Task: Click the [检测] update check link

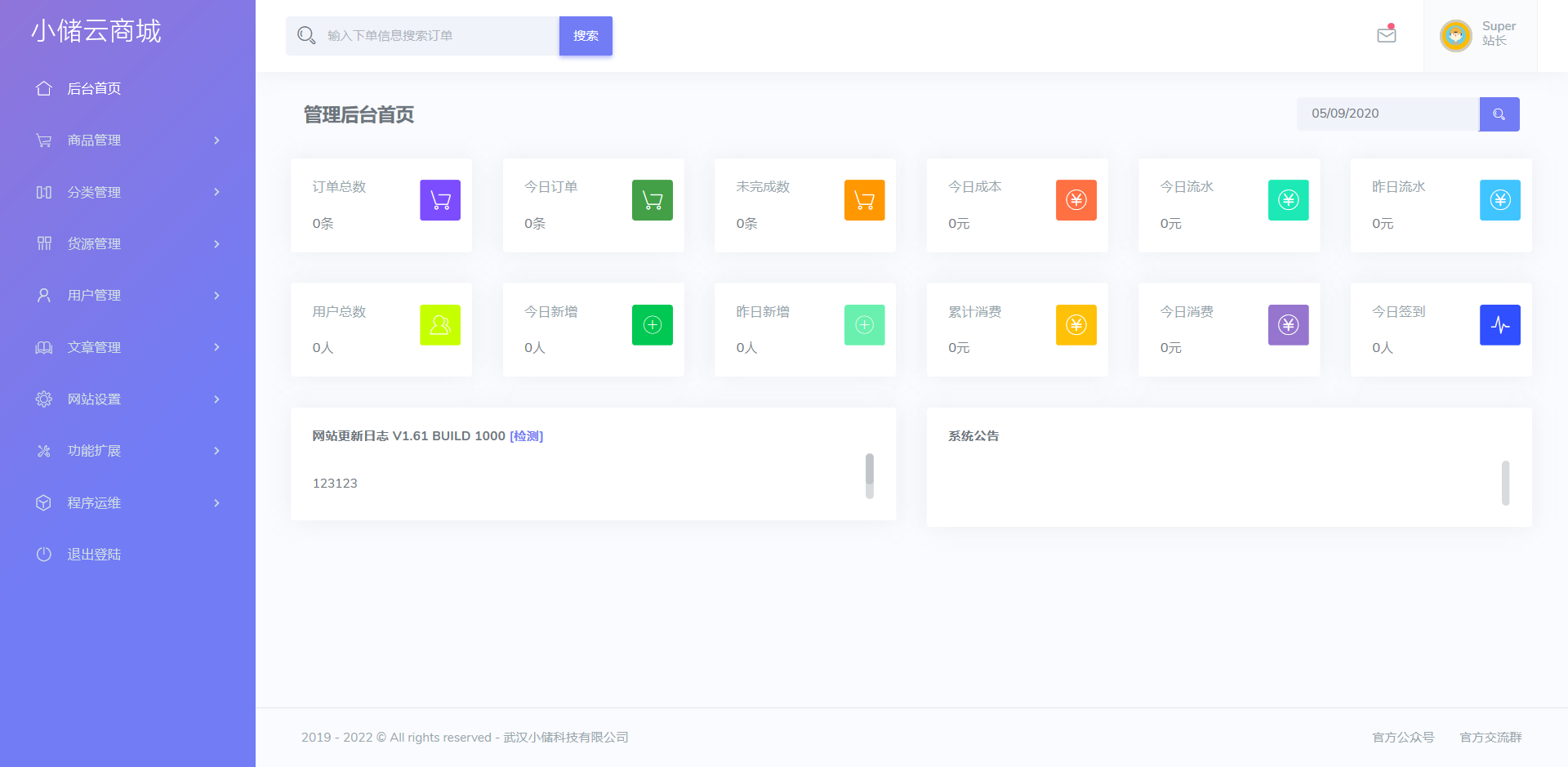Action: tap(526, 436)
